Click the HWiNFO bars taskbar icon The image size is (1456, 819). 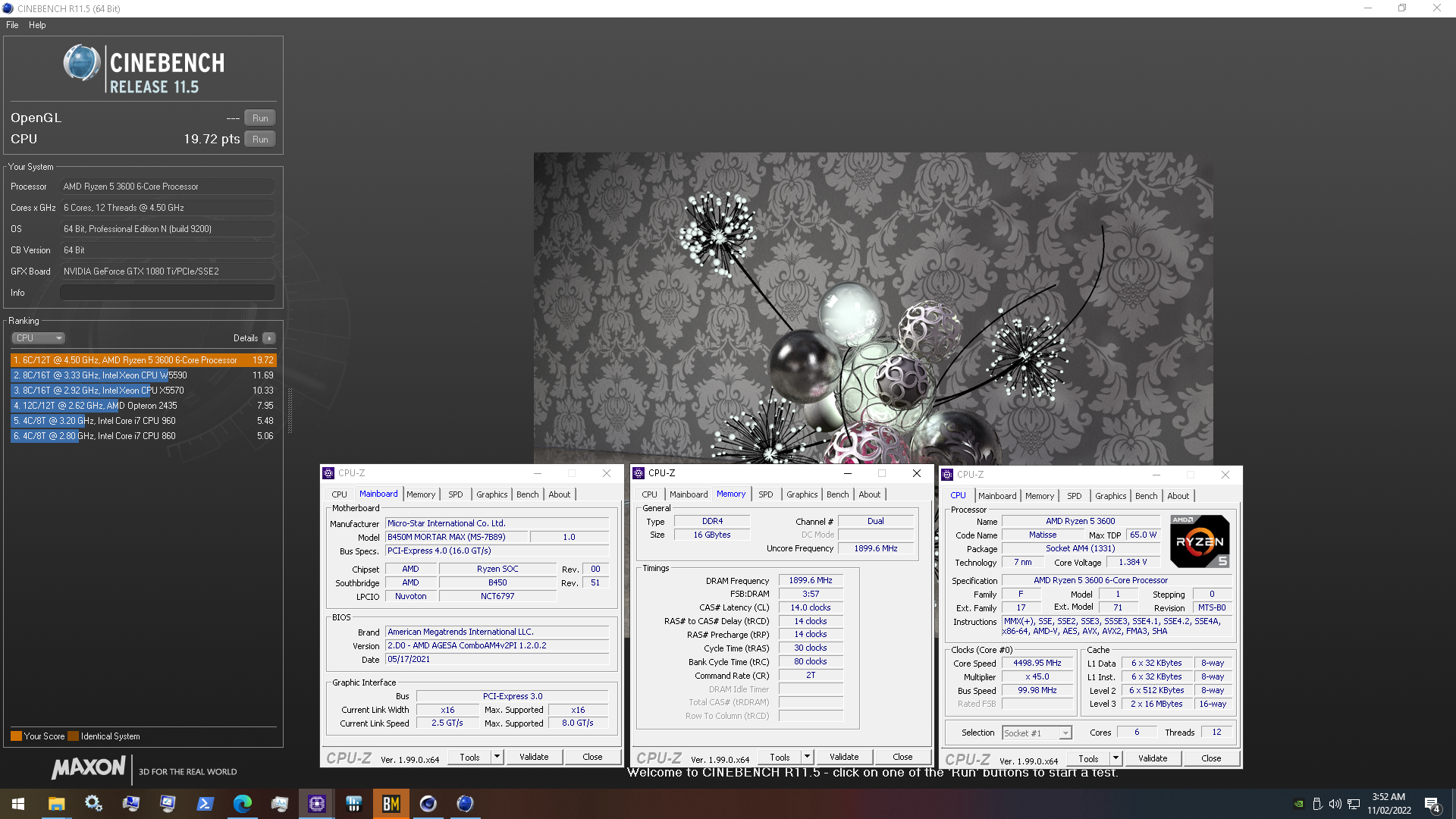353,804
